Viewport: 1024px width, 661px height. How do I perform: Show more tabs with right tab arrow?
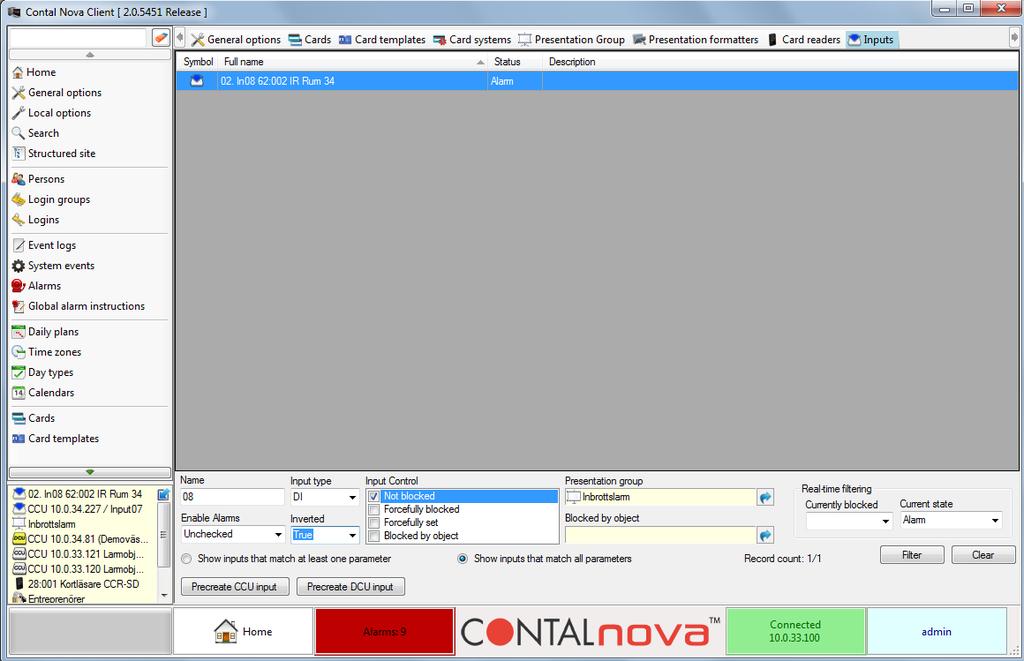pyautogui.click(x=1014, y=38)
